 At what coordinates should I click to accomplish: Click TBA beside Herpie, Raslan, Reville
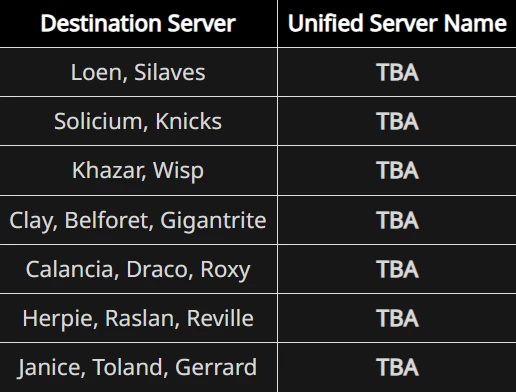(397, 318)
